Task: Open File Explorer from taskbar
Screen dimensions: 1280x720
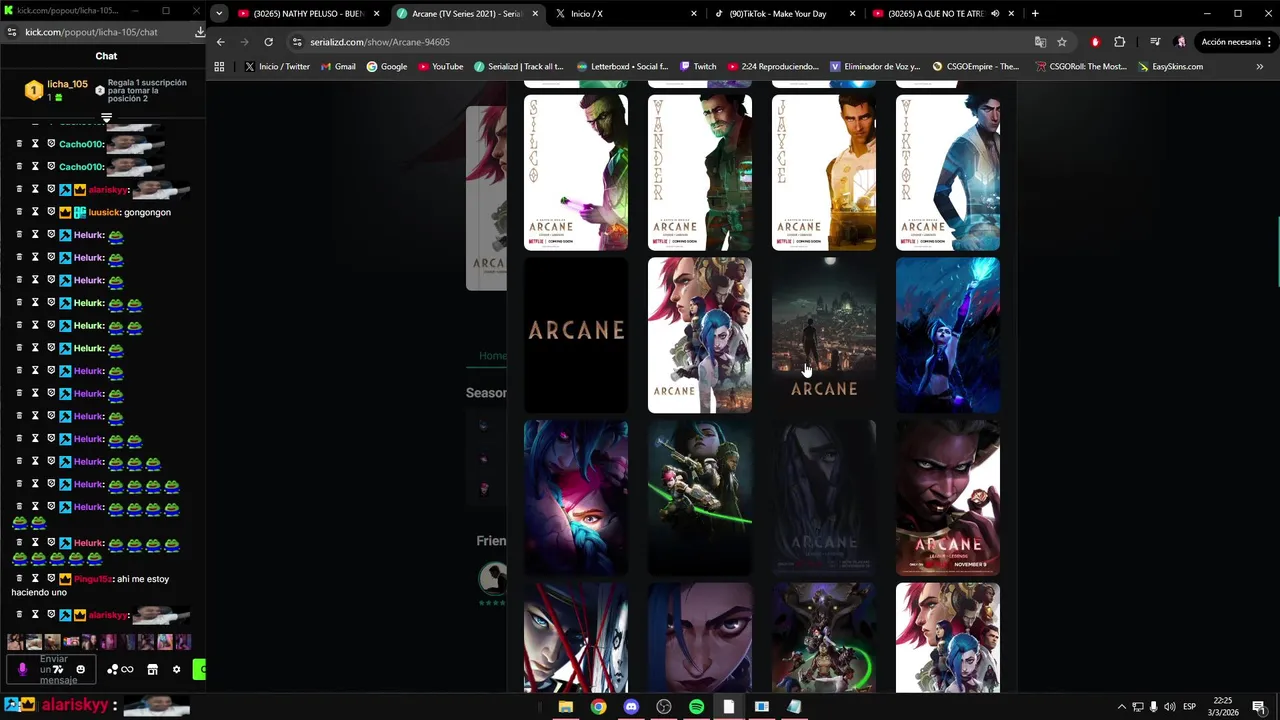Action: pyautogui.click(x=565, y=706)
